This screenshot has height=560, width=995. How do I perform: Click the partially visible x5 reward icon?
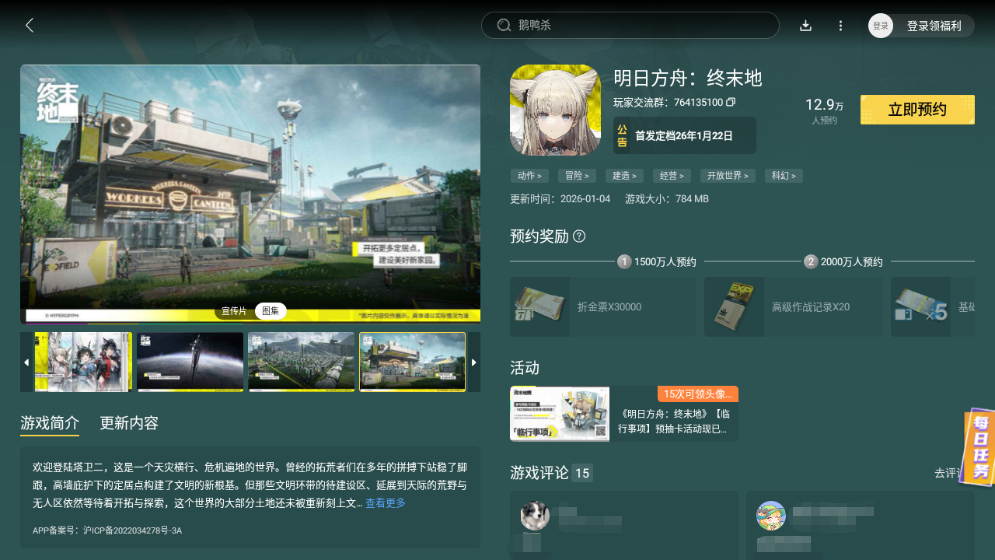921,307
